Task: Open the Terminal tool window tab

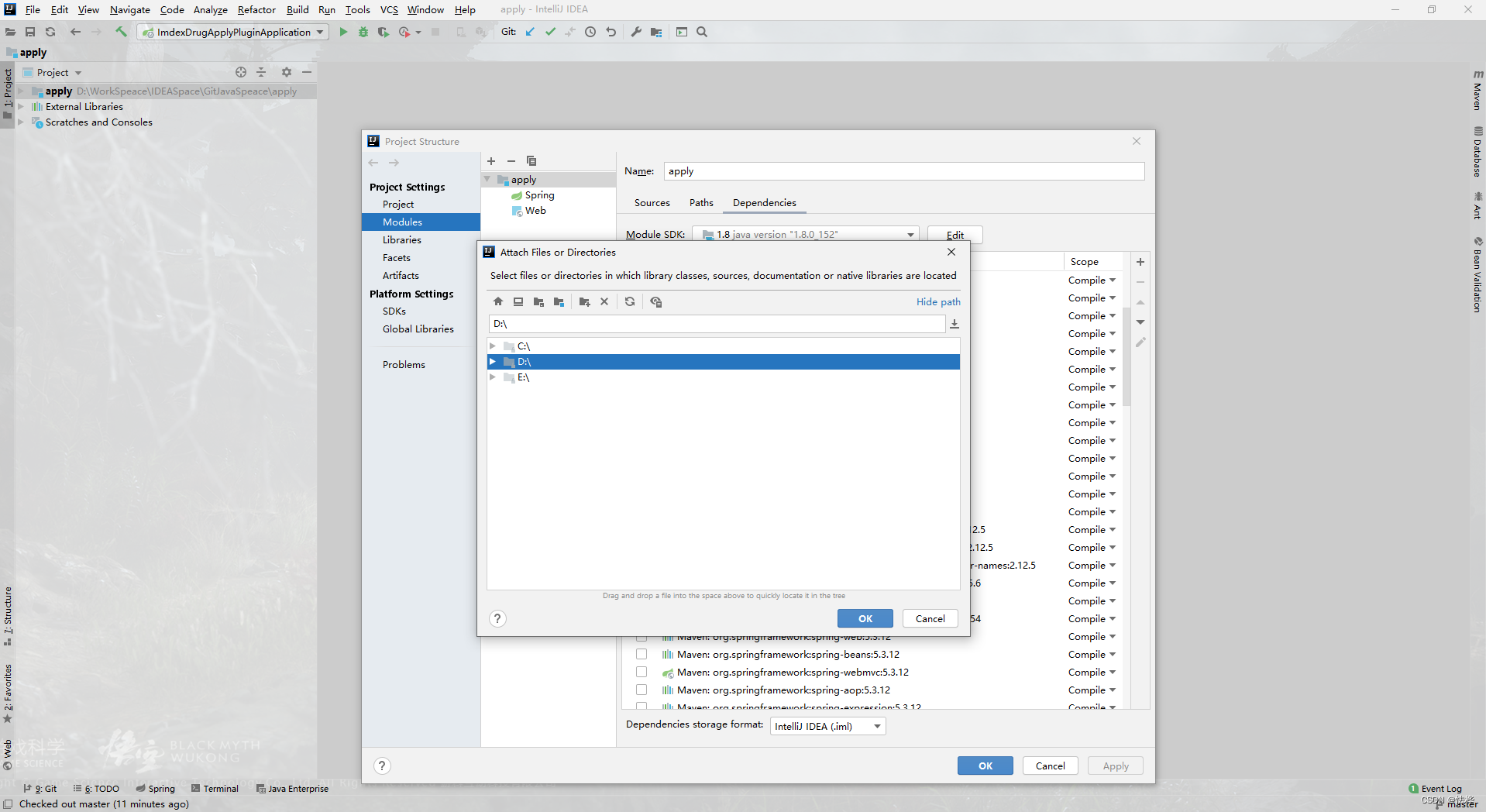Action: coord(215,789)
